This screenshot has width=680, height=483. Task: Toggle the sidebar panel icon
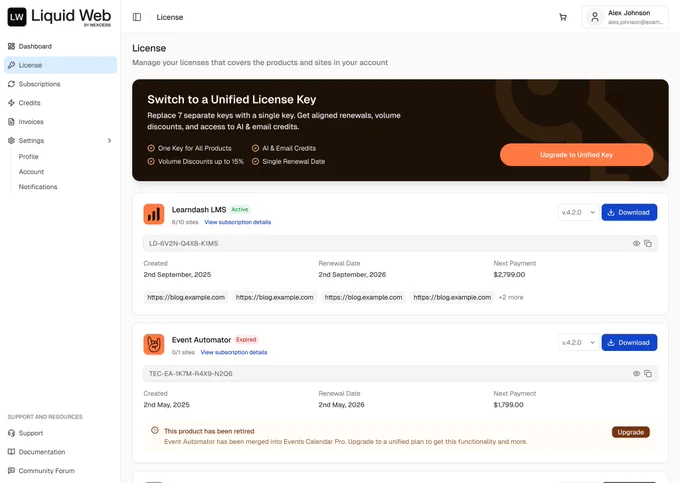(137, 17)
